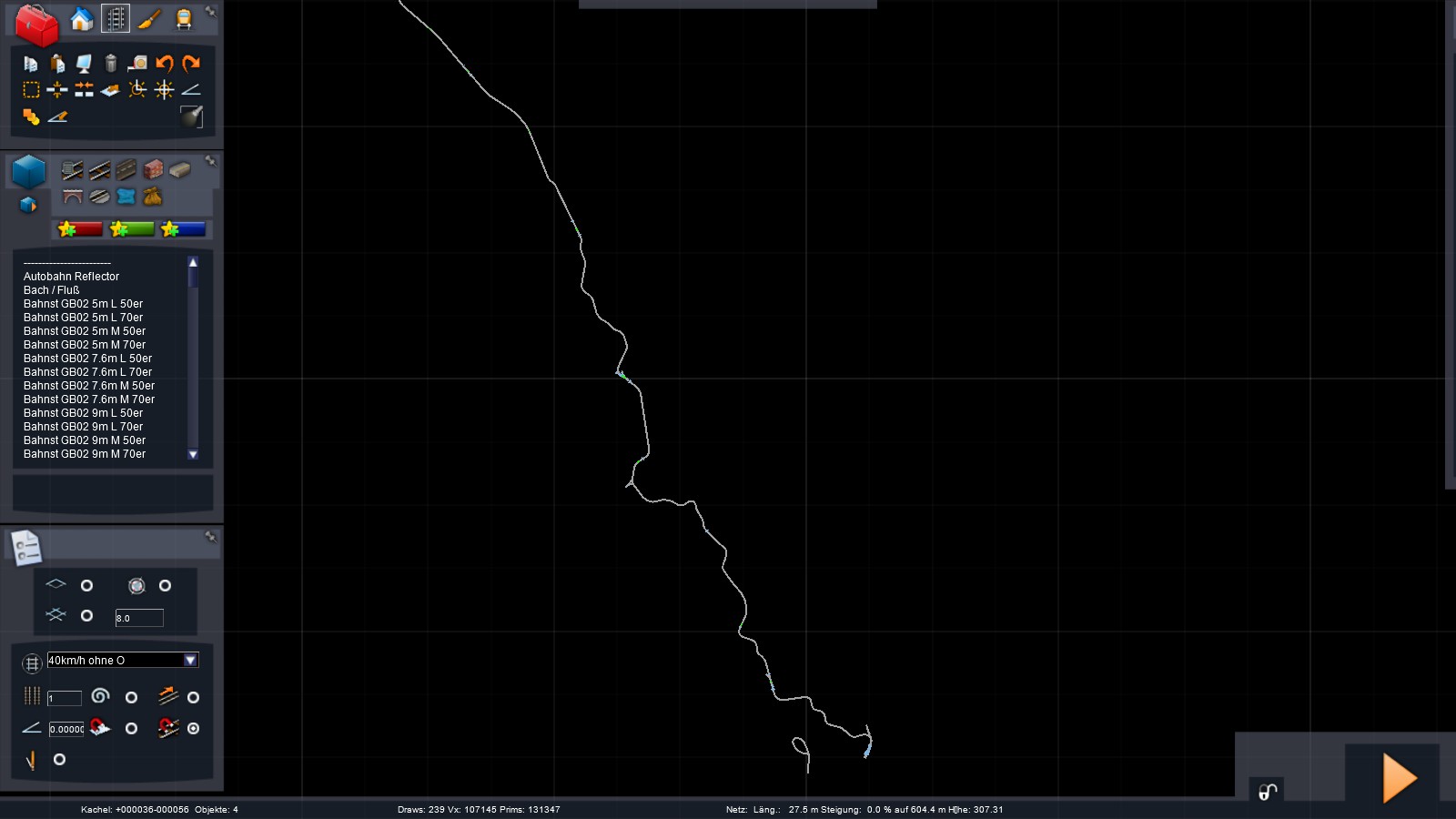Toggle the flashlight spotlight icon
Viewport: 1456px width, 819px height.
(191, 116)
